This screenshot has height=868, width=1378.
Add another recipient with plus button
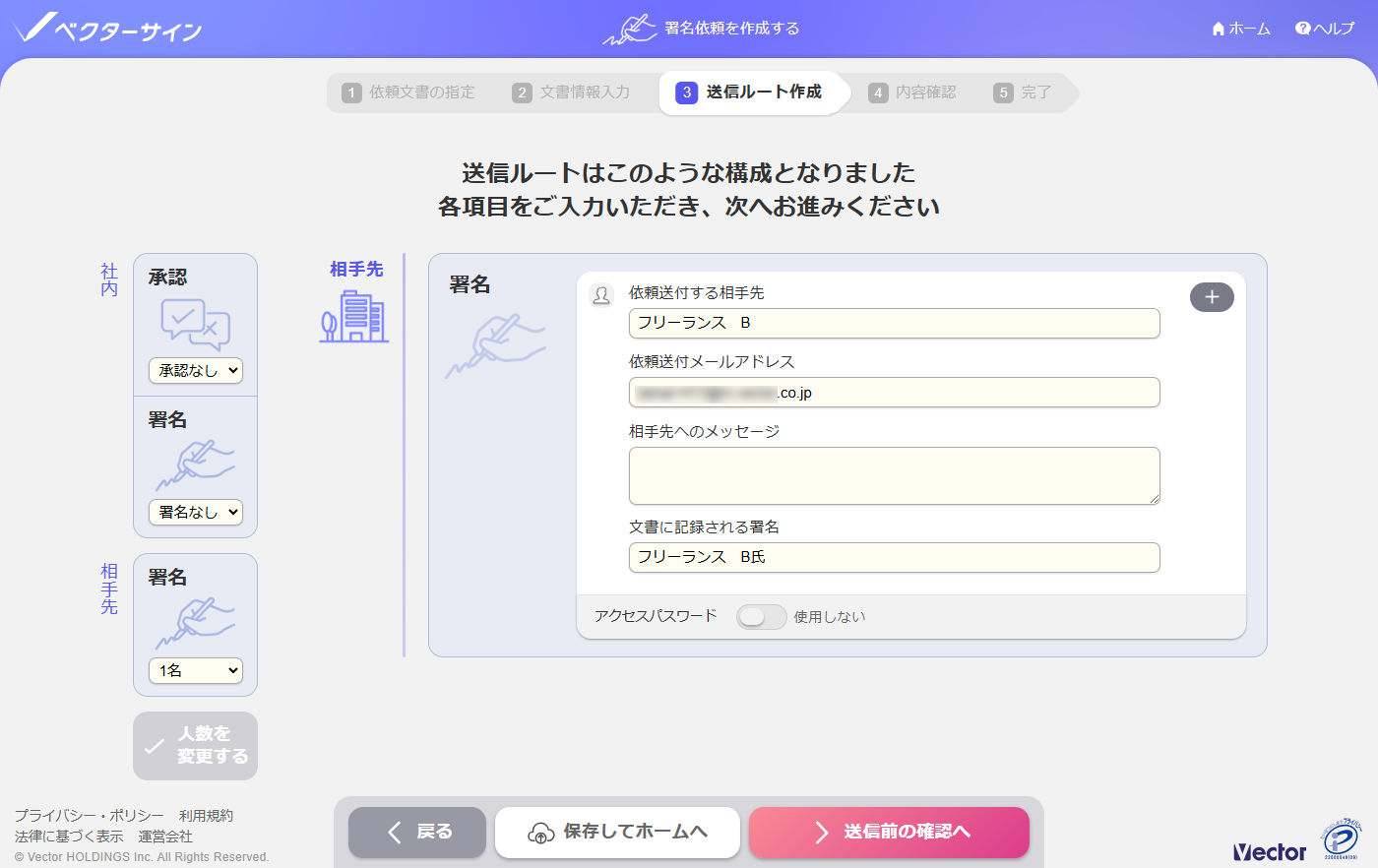coord(1212,297)
